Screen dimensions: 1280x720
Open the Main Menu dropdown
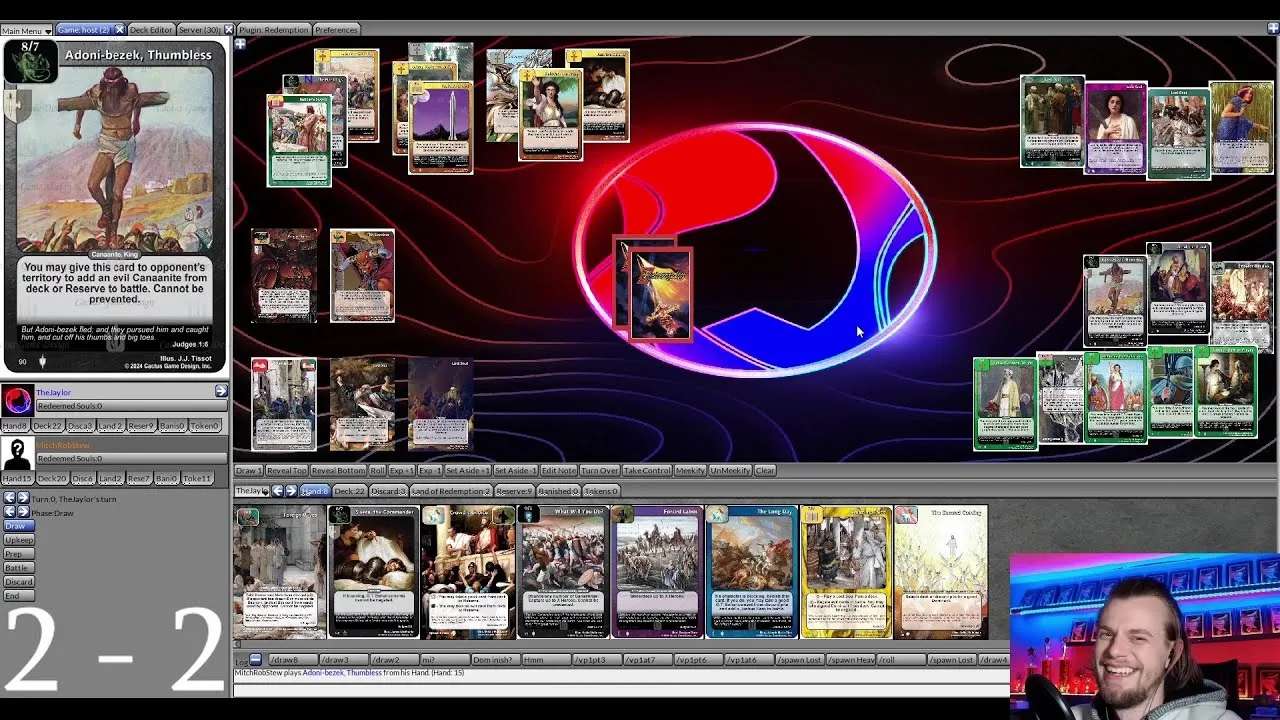point(26,30)
